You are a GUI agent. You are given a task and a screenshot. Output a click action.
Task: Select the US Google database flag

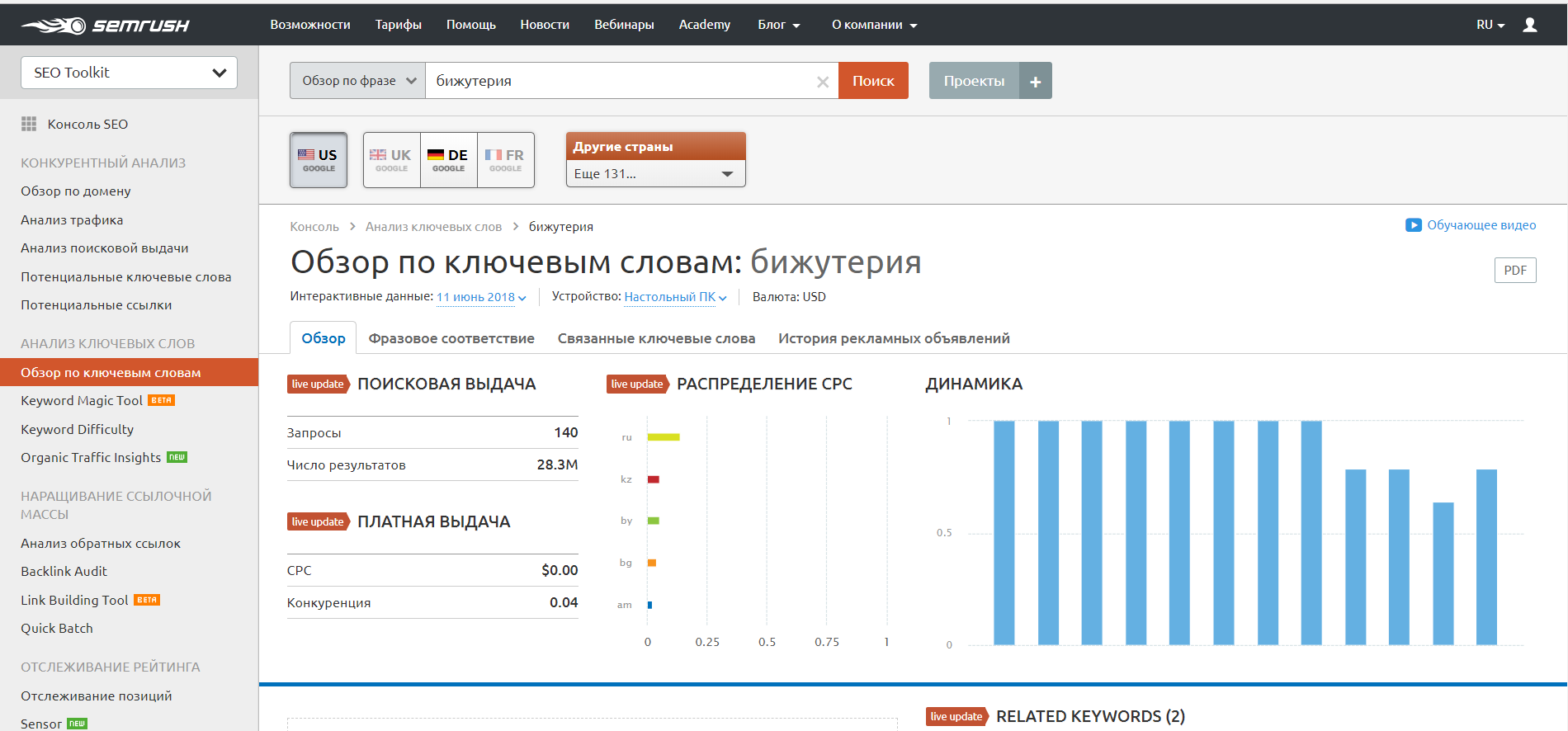(x=319, y=160)
